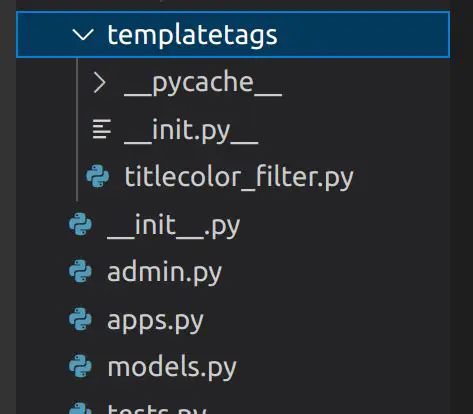Screen dimensions: 473x414
Task: Open the __init__.py file
Action: coord(173,226)
